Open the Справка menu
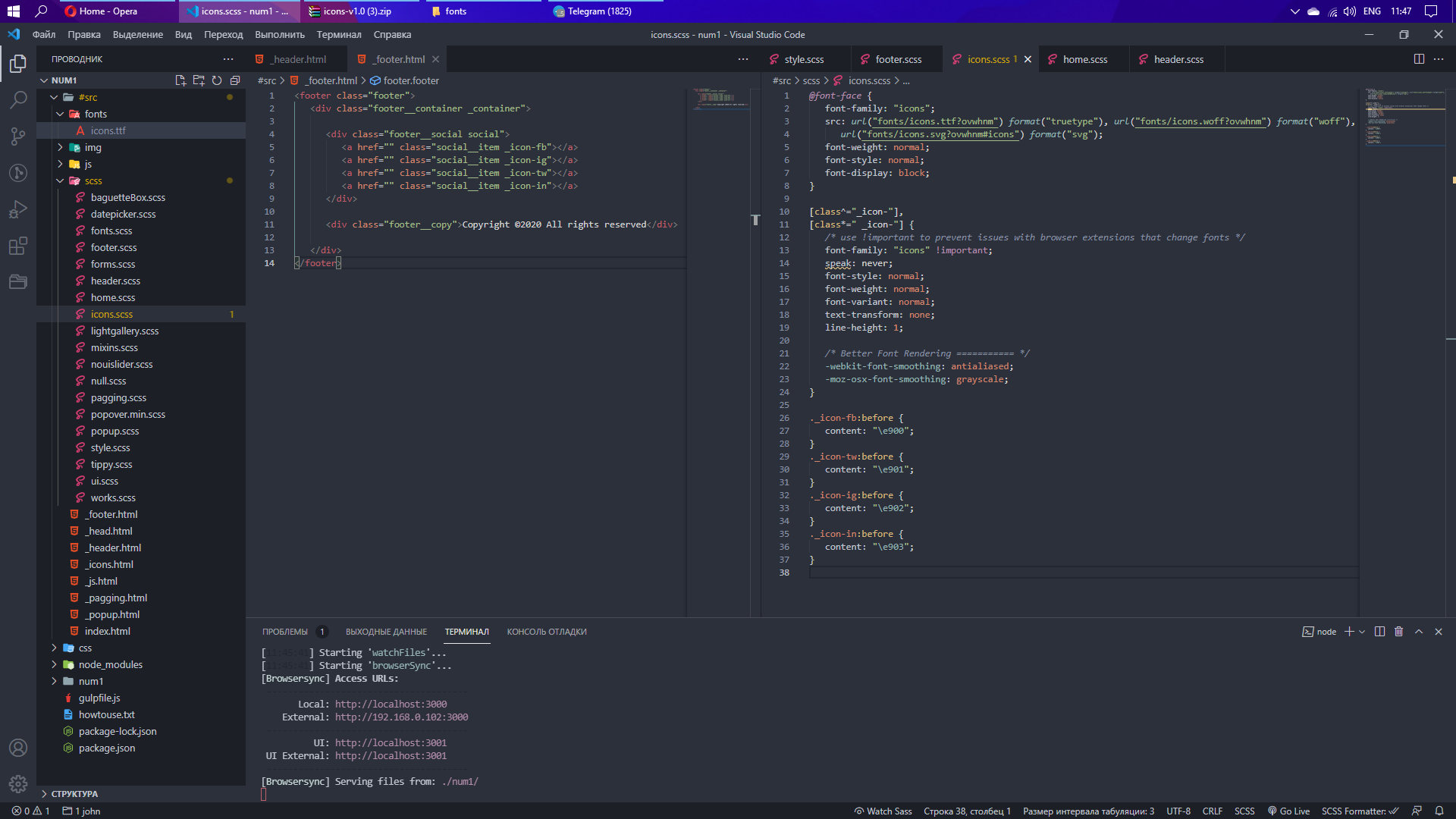 392,34
